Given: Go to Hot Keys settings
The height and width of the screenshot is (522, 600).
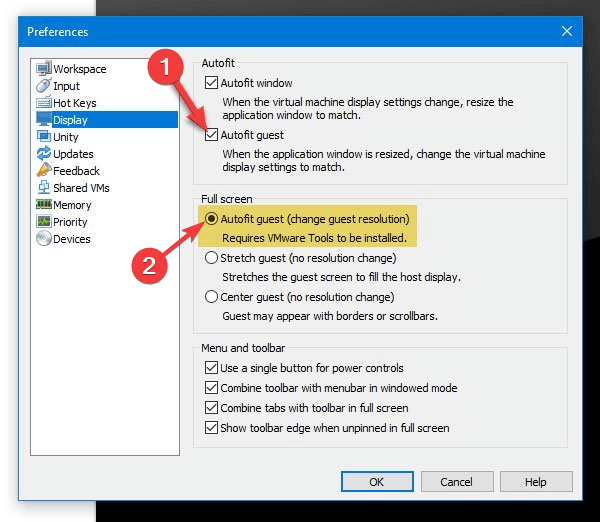Looking at the screenshot, I should (x=75, y=103).
